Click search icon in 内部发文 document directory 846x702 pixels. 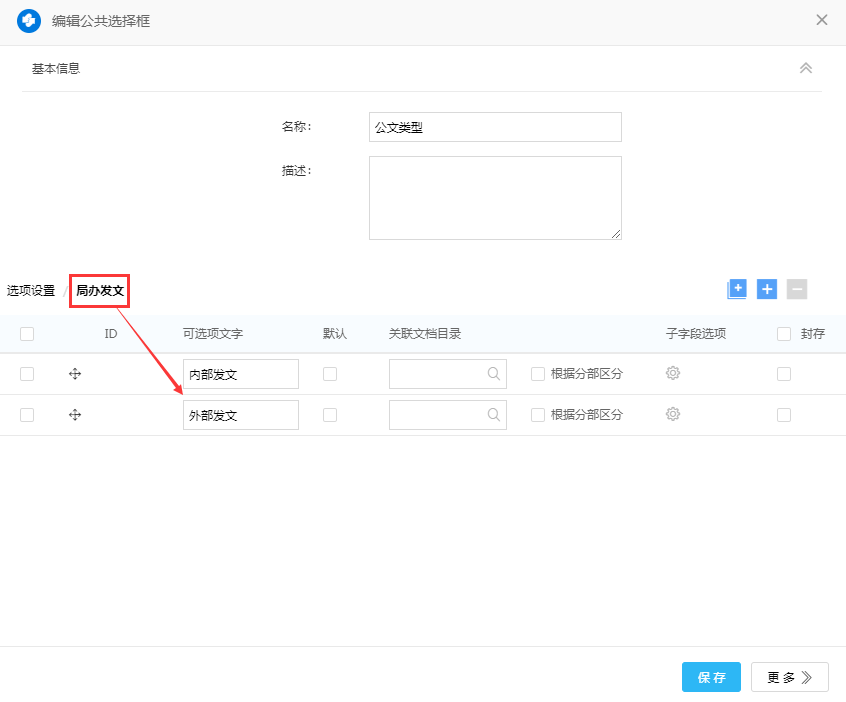click(x=494, y=374)
